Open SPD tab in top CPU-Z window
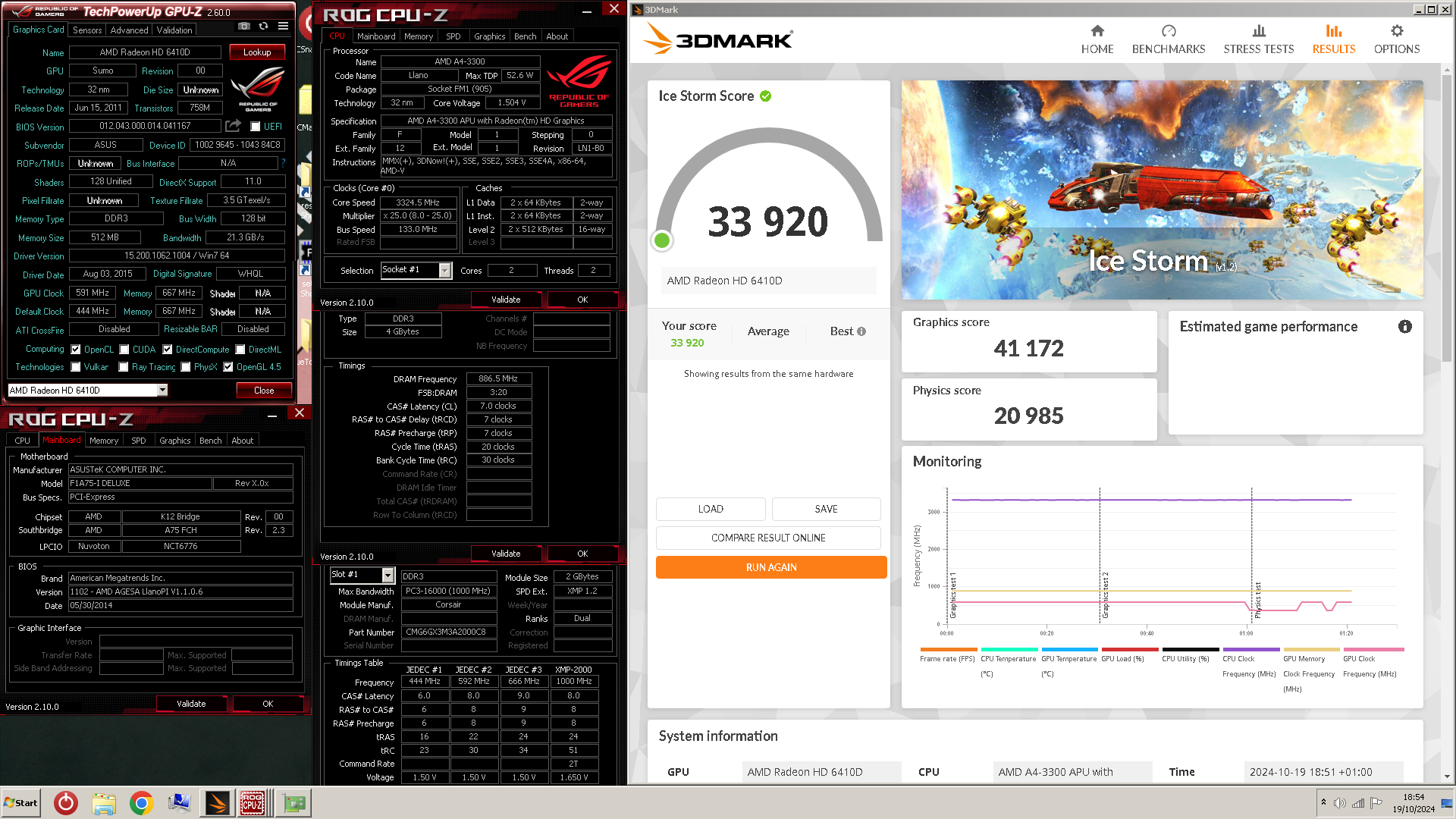The image size is (1456, 819). click(x=453, y=36)
